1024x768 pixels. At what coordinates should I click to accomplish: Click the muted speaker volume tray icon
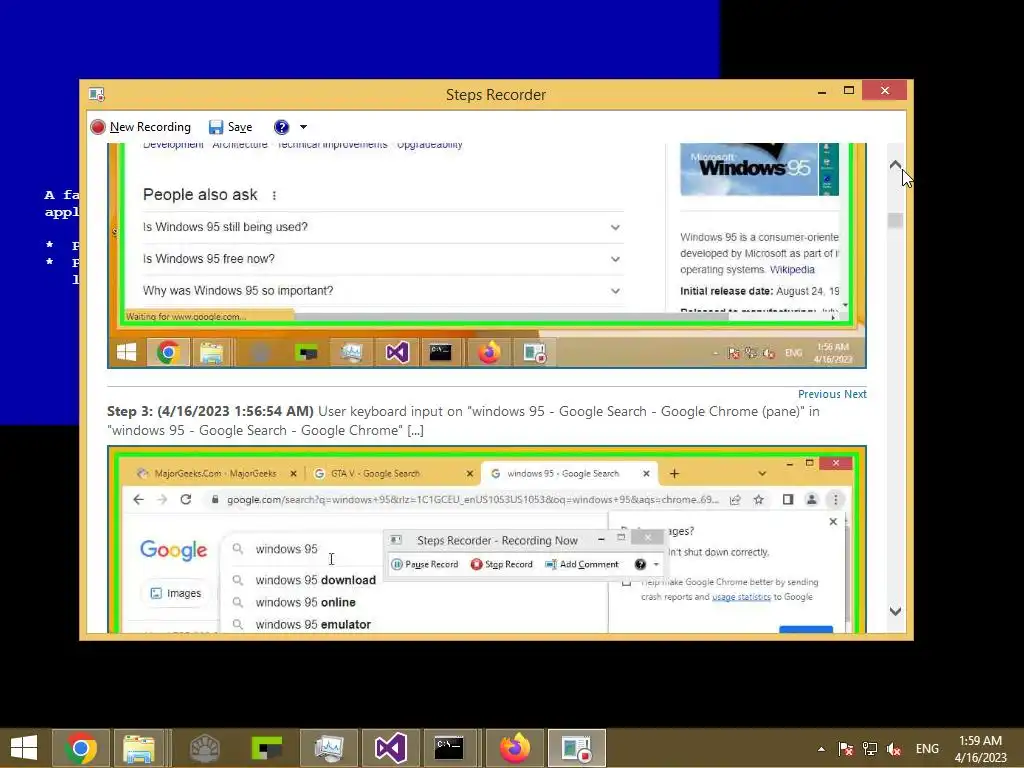894,749
